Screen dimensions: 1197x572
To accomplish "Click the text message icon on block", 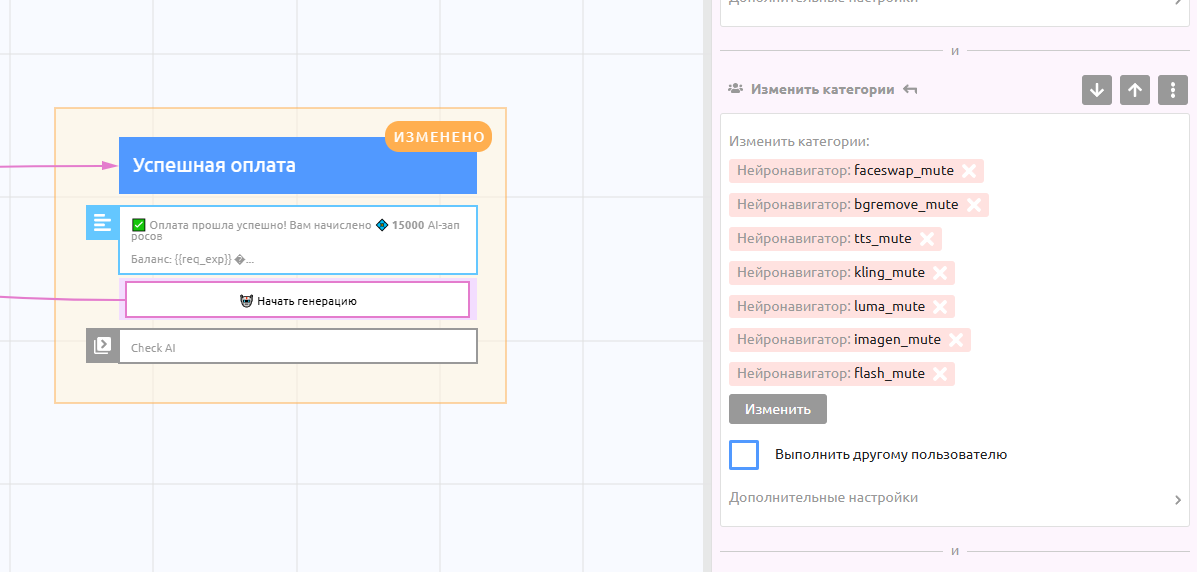I will [x=102, y=223].
